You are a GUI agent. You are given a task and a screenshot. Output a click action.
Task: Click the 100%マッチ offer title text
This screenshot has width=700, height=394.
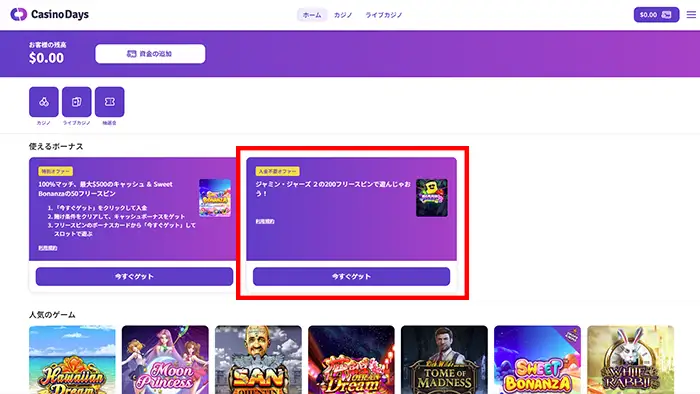coord(105,189)
